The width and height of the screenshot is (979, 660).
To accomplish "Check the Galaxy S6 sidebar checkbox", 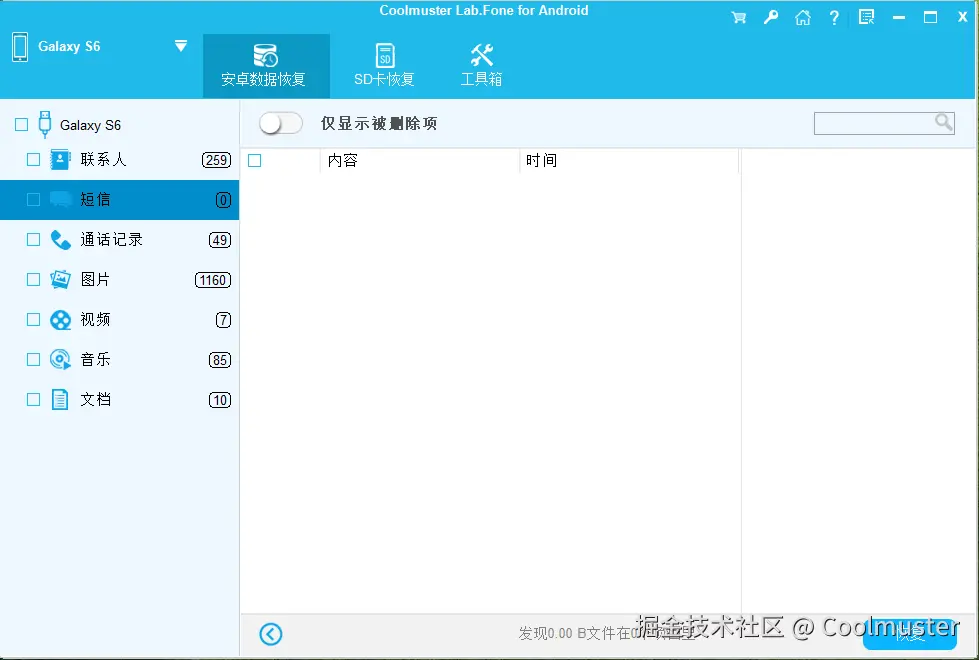I will [x=21, y=125].
